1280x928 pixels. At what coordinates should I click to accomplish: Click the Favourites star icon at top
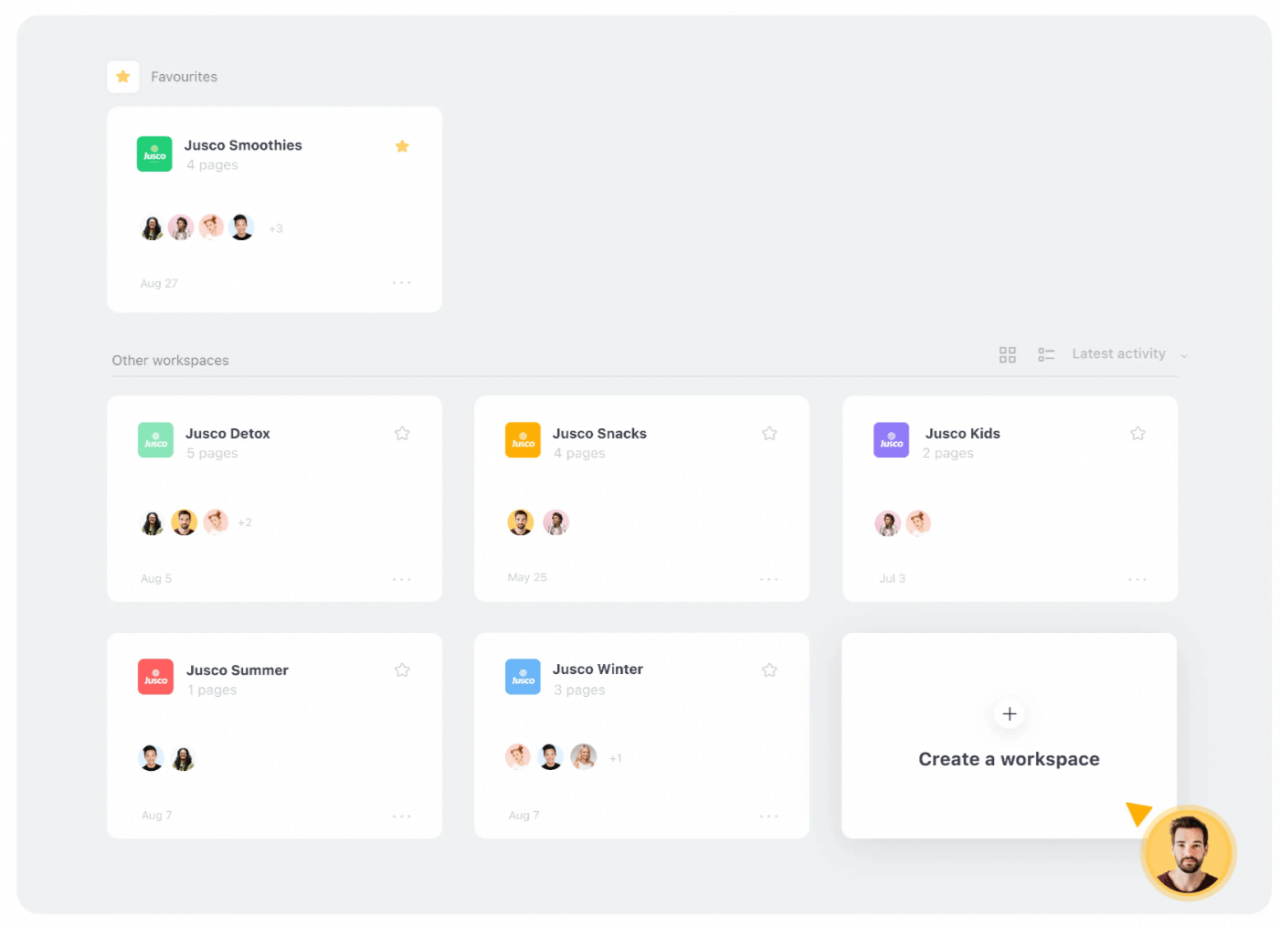122,76
